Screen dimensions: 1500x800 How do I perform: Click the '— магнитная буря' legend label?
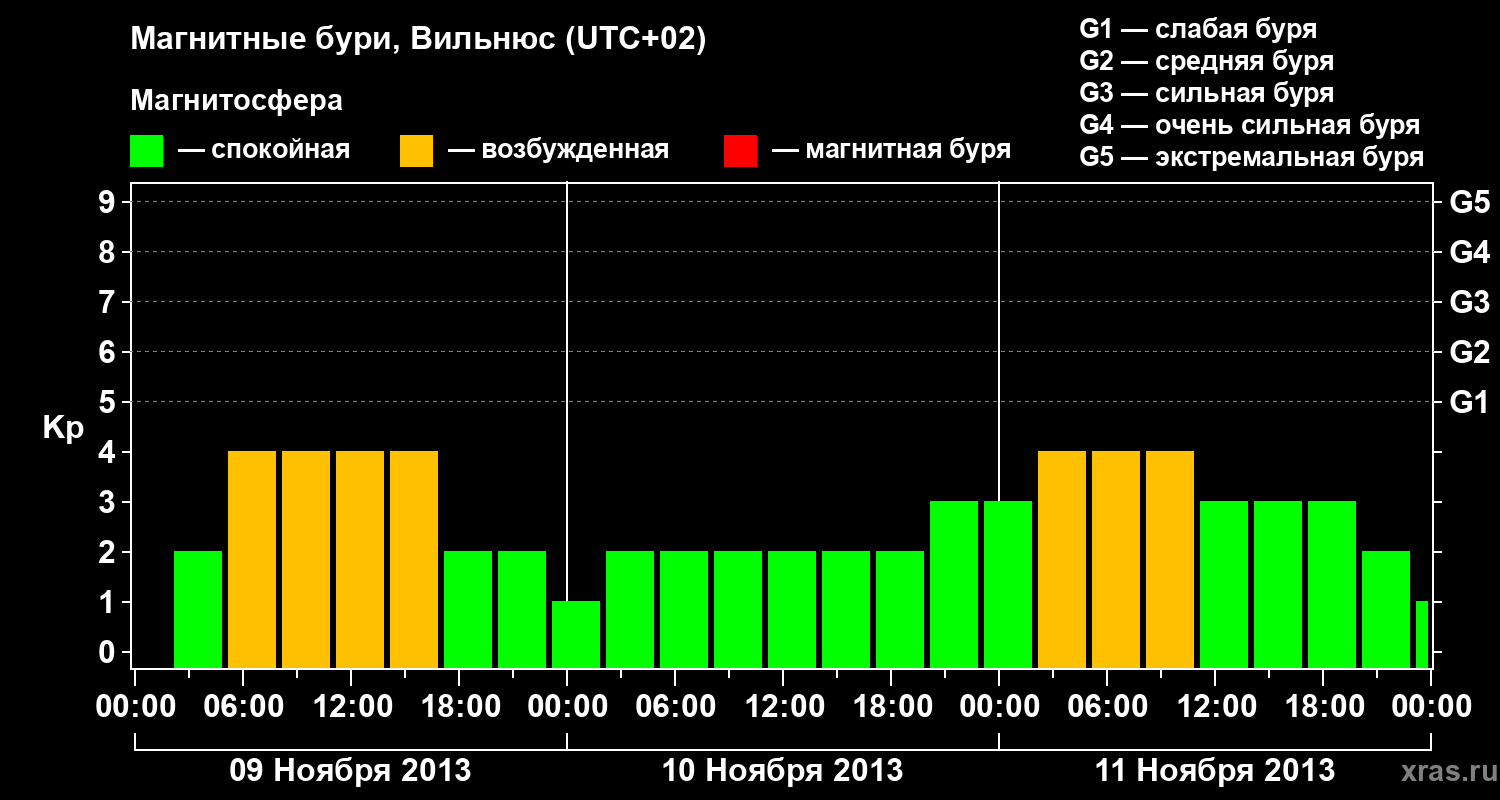point(892,150)
